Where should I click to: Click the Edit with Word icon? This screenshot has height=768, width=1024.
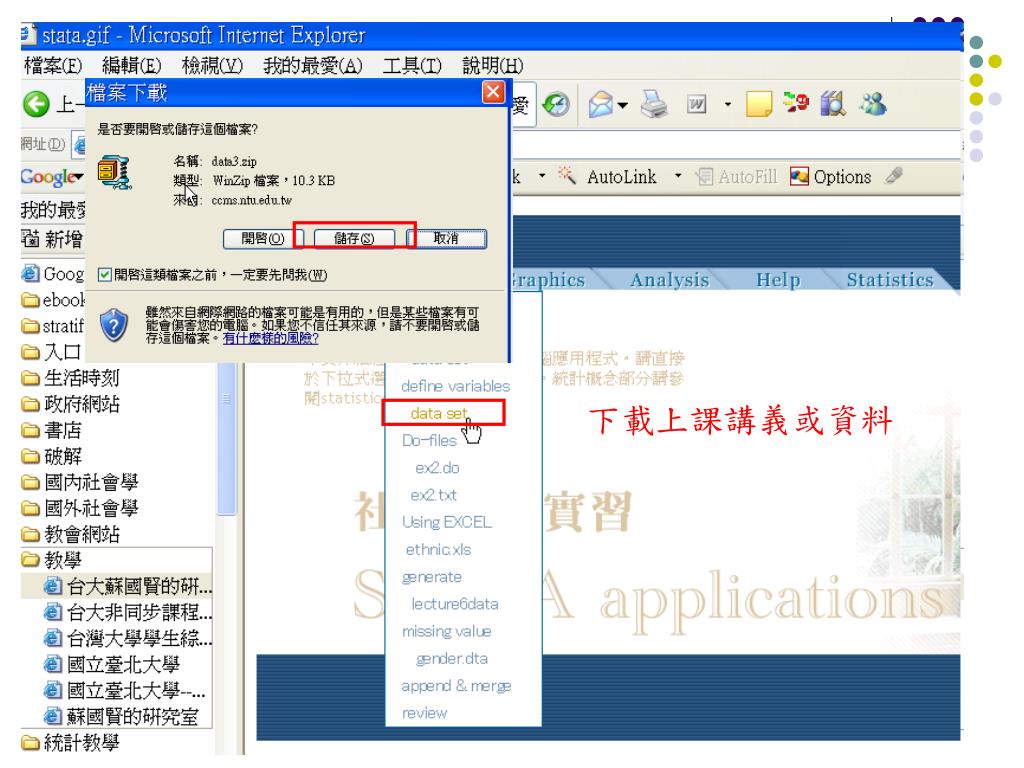[696, 104]
